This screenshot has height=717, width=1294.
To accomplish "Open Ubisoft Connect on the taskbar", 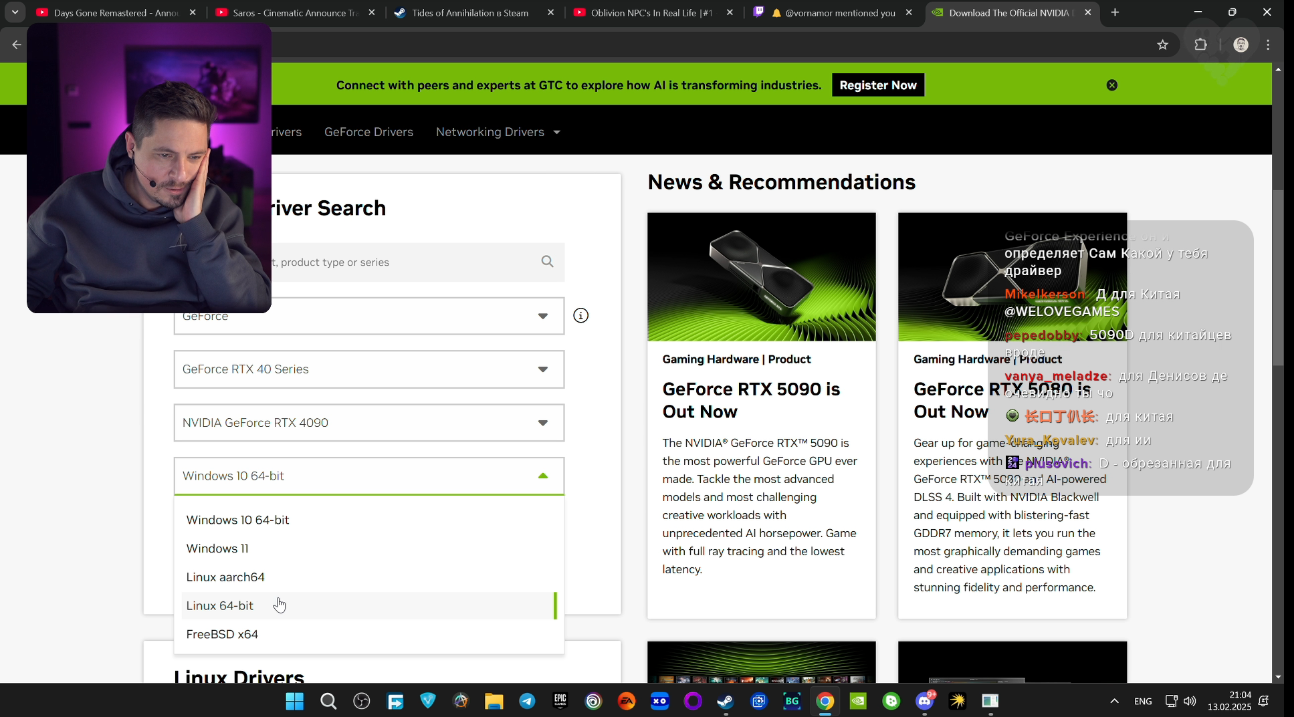I will coord(593,701).
